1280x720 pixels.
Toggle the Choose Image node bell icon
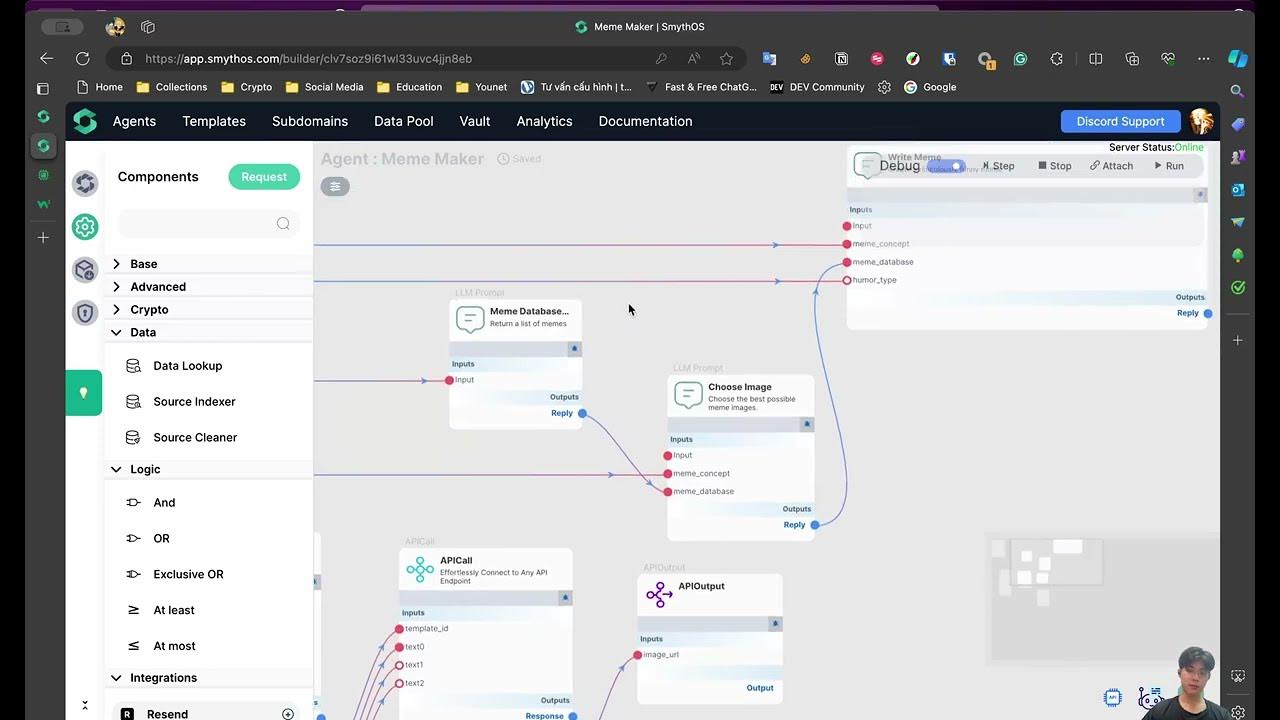click(x=807, y=424)
